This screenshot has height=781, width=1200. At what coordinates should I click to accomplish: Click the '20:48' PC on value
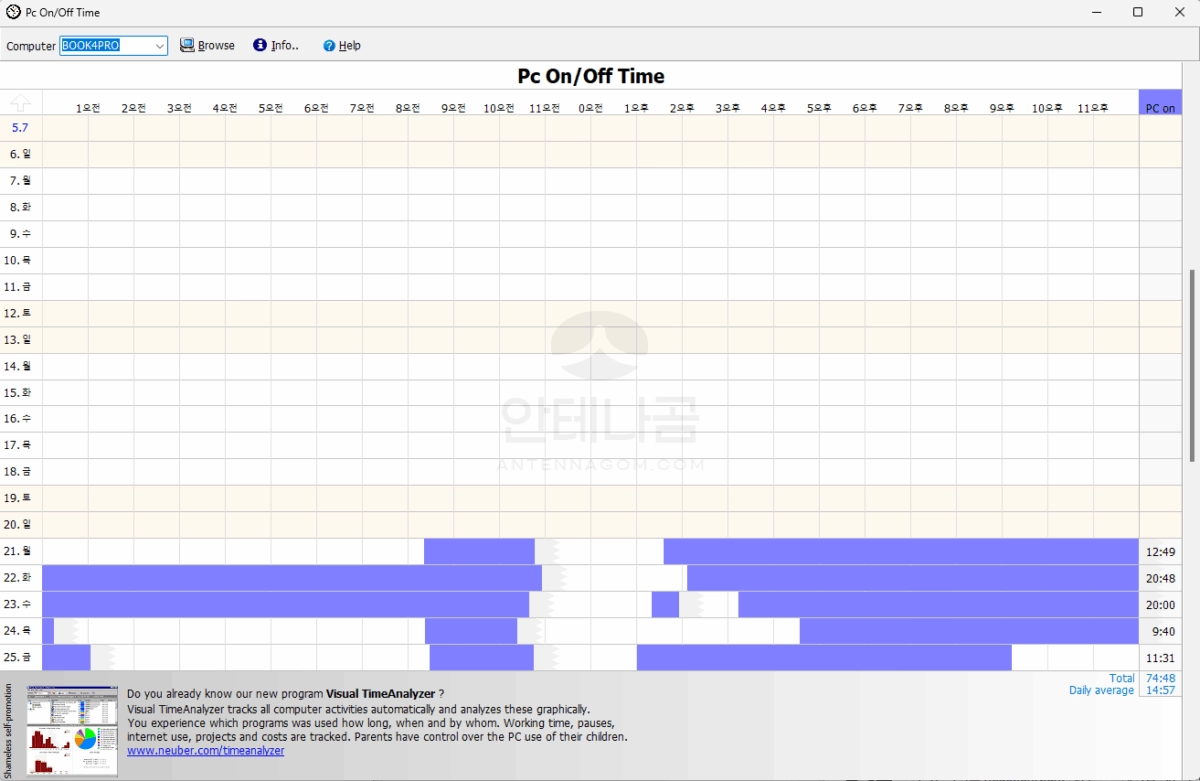(1160, 579)
